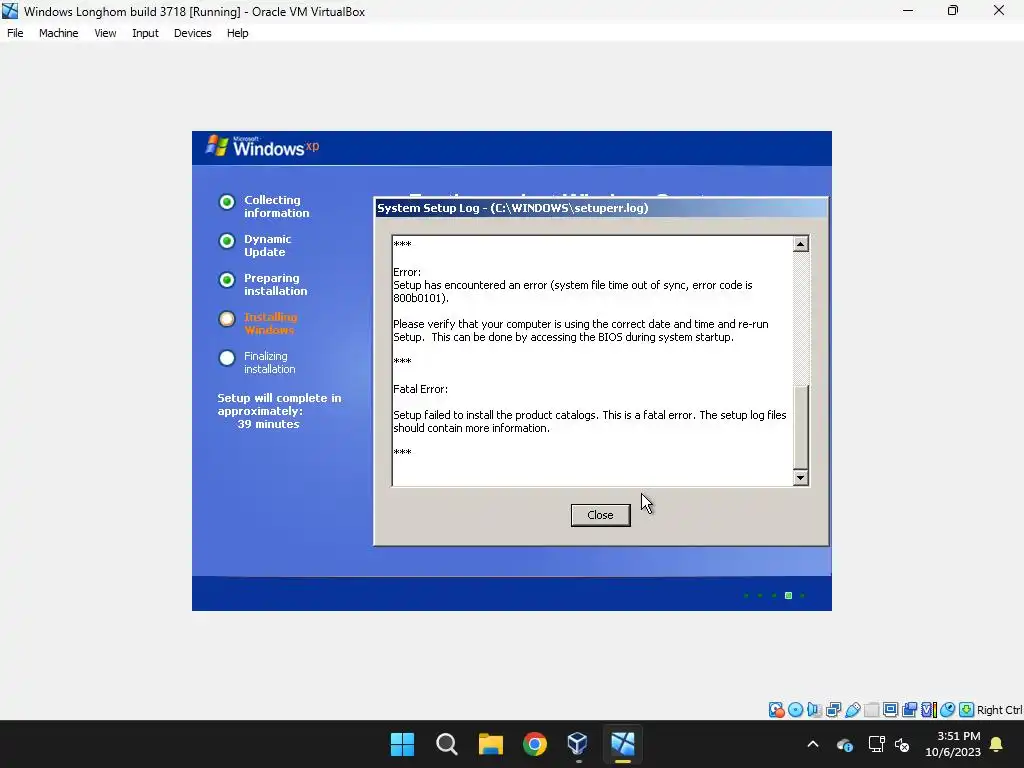Close the System Setup Log dialog
The image size is (1024, 768).
(x=600, y=515)
